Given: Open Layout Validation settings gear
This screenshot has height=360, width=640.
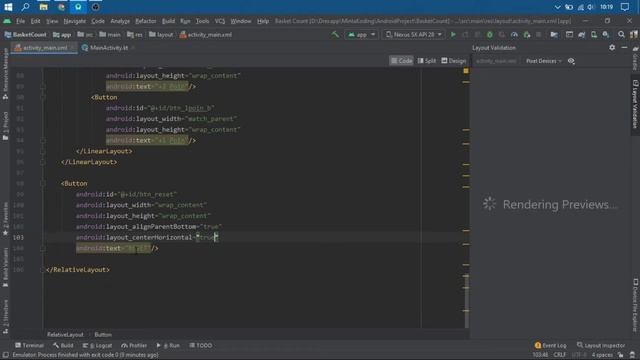Looking at the screenshot, I should click(612, 48).
